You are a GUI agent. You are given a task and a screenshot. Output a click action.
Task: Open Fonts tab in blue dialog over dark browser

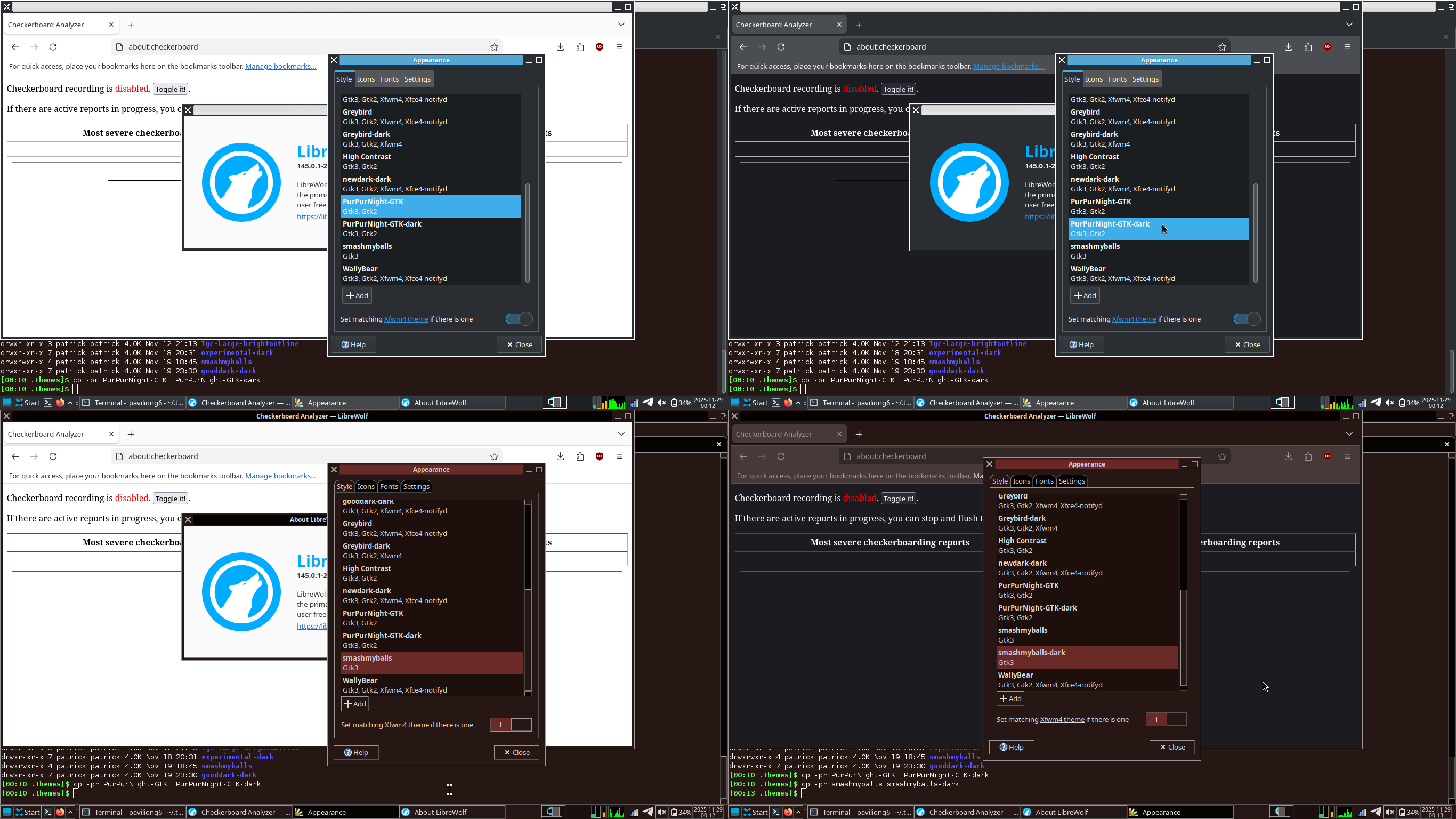coord(1117,79)
